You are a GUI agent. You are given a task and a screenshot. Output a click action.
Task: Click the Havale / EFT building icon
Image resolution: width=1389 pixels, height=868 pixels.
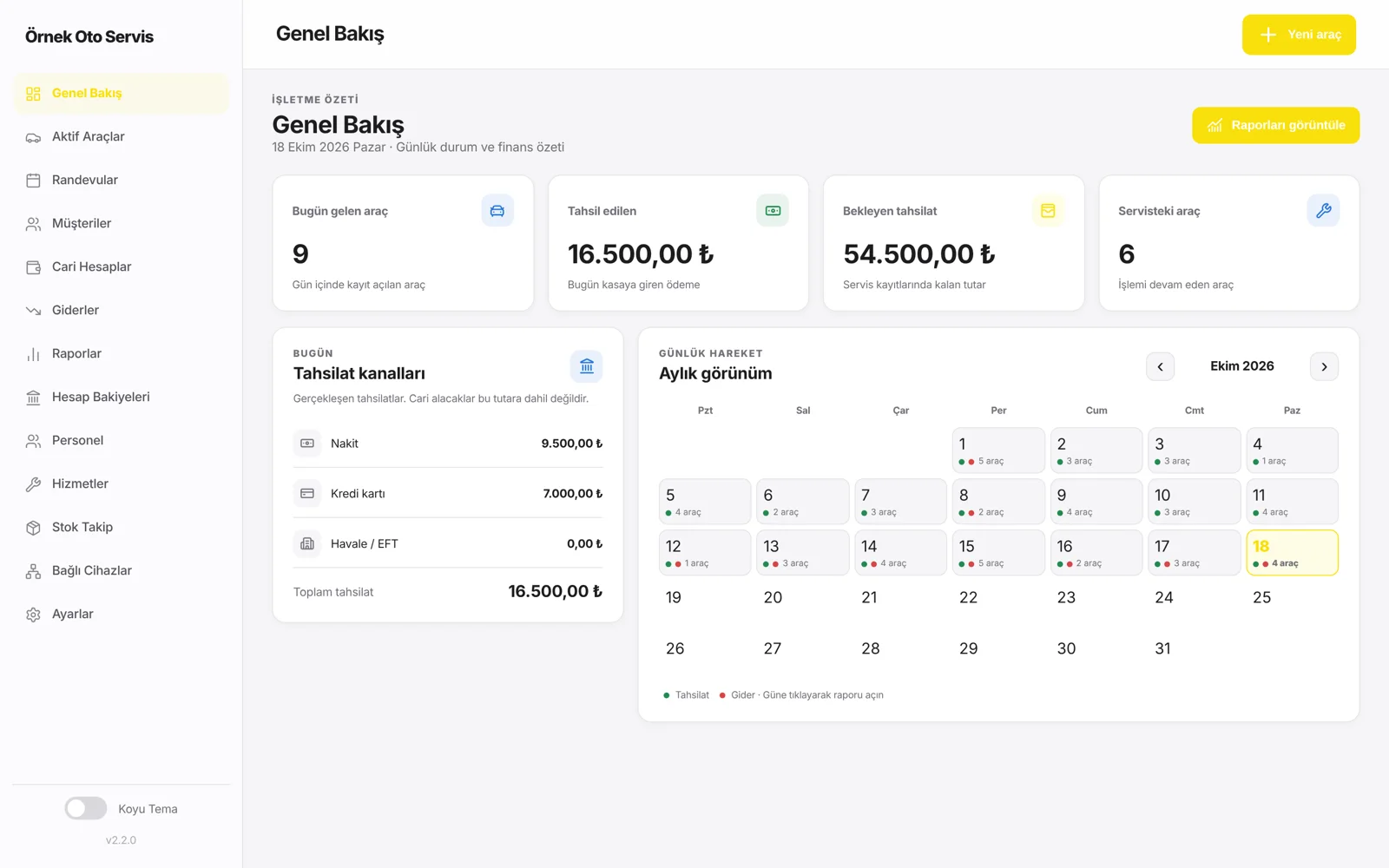[x=307, y=544]
